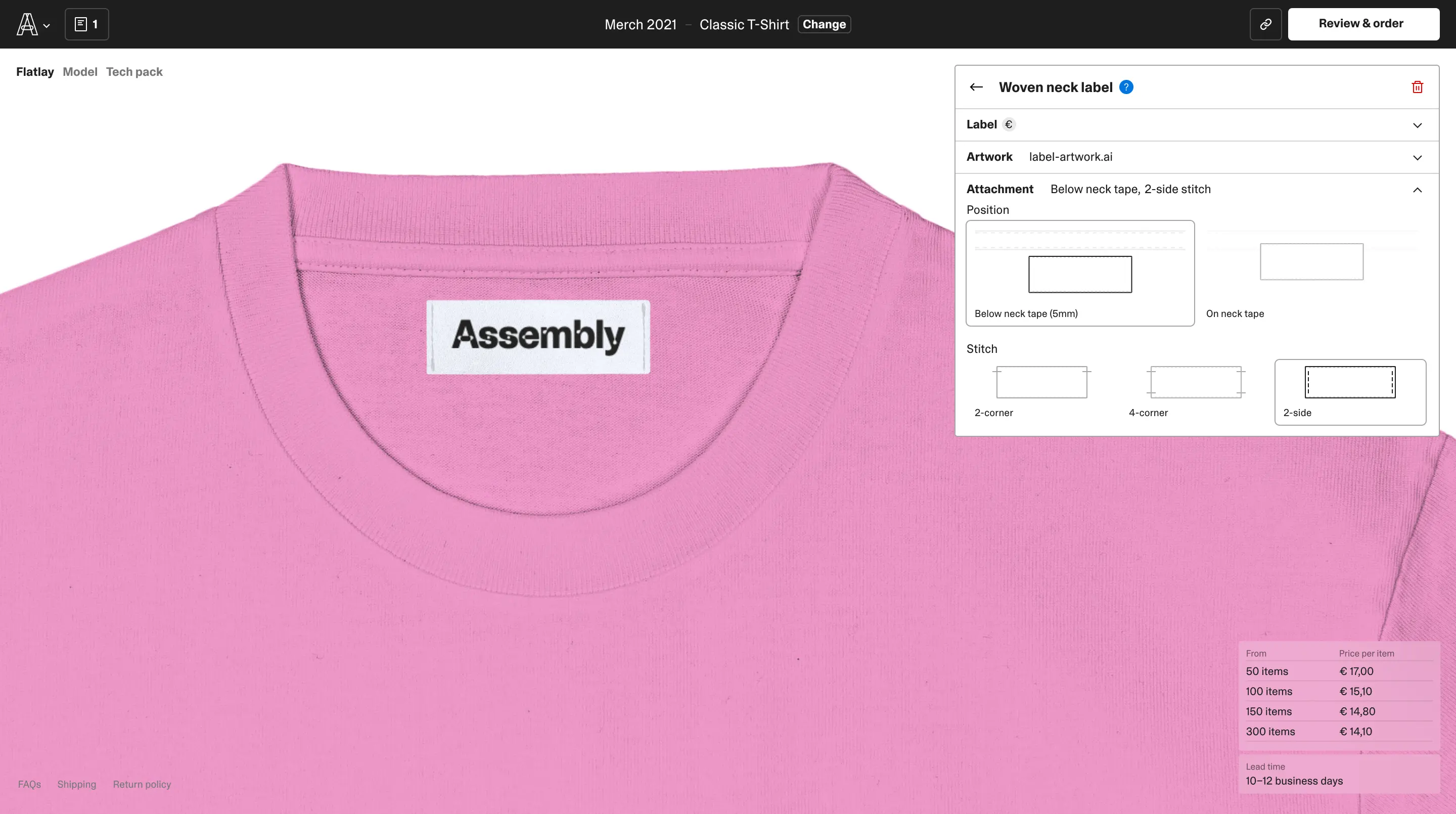Select Below neck tape position option
The height and width of the screenshot is (814, 1456).
click(1079, 273)
